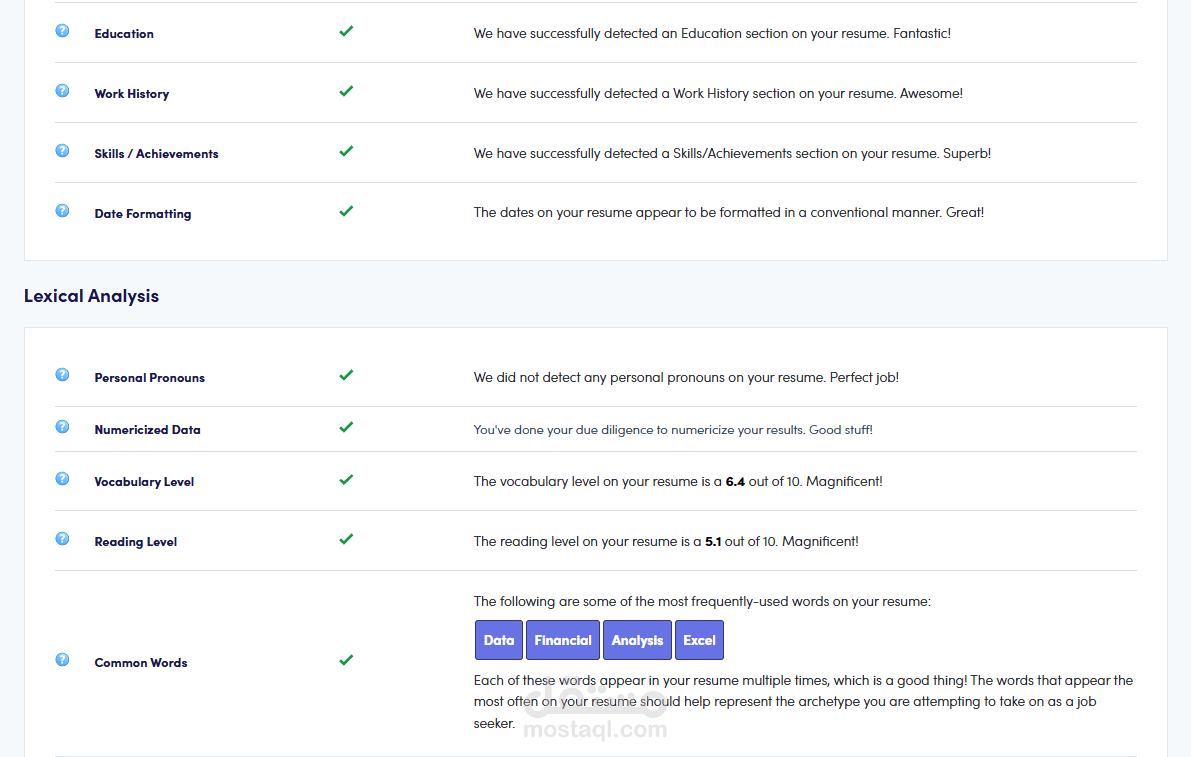Click the "Excel" word tag
The height and width of the screenshot is (757, 1191).
click(x=699, y=641)
